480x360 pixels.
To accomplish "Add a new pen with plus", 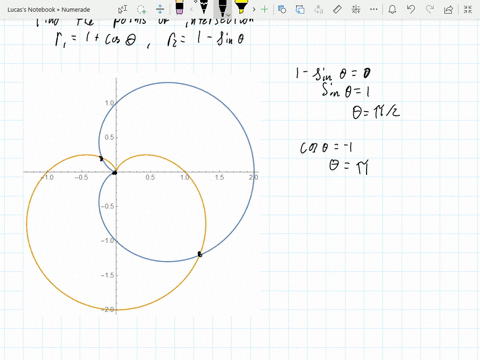I will 264,9.
